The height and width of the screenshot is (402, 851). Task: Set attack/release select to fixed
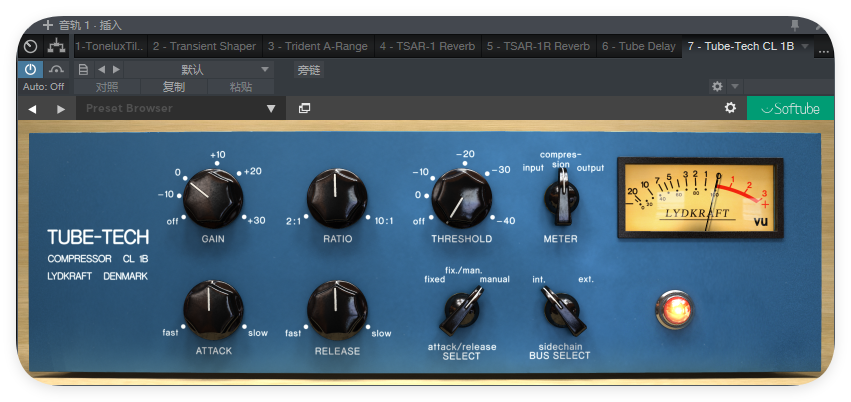[x=434, y=279]
